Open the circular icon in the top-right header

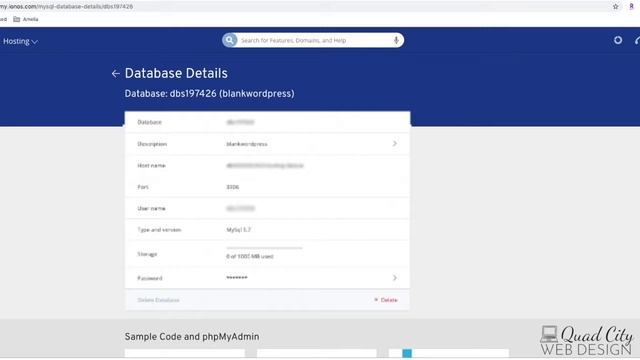[618, 40]
